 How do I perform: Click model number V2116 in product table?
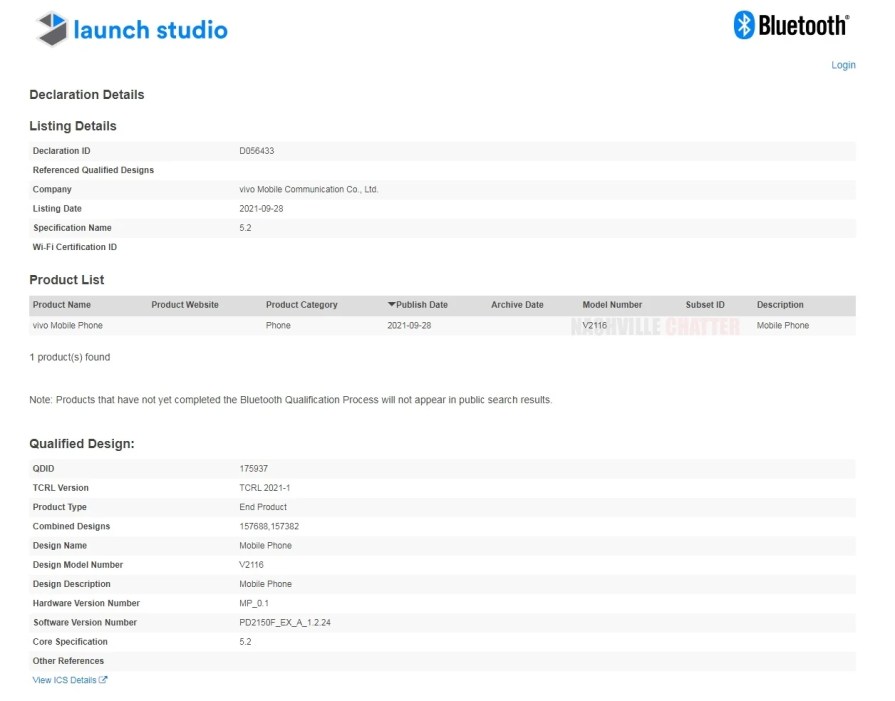tap(595, 325)
